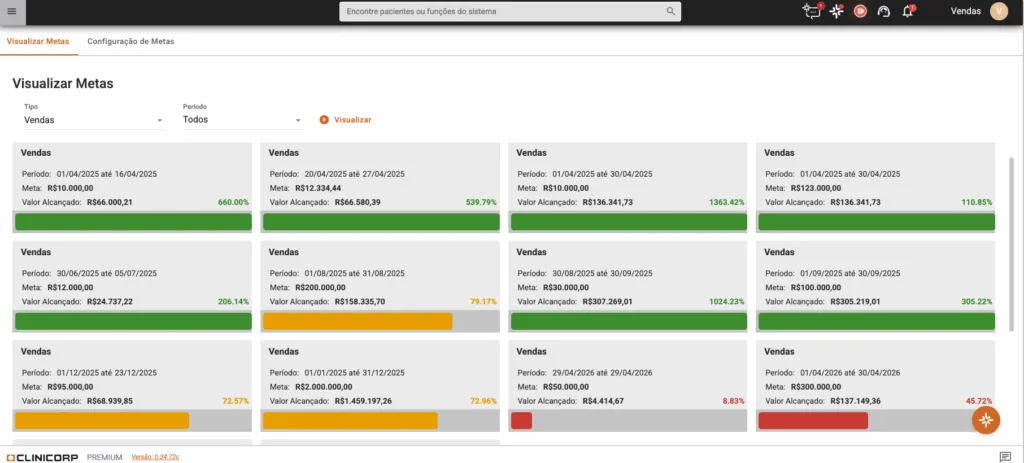
Task: Click the green progress bar of 1024.23% goal
Action: click(x=629, y=321)
